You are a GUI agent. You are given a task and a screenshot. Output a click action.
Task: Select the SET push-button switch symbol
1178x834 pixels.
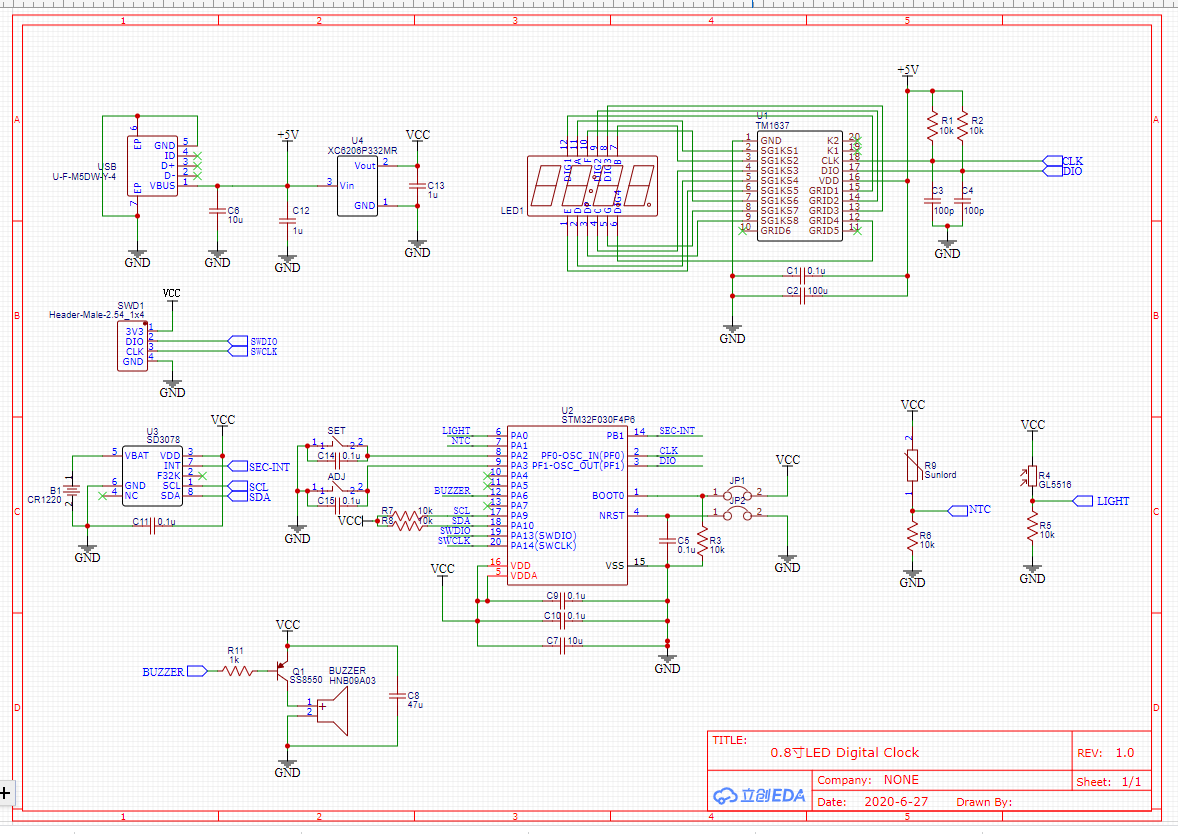(x=337, y=444)
